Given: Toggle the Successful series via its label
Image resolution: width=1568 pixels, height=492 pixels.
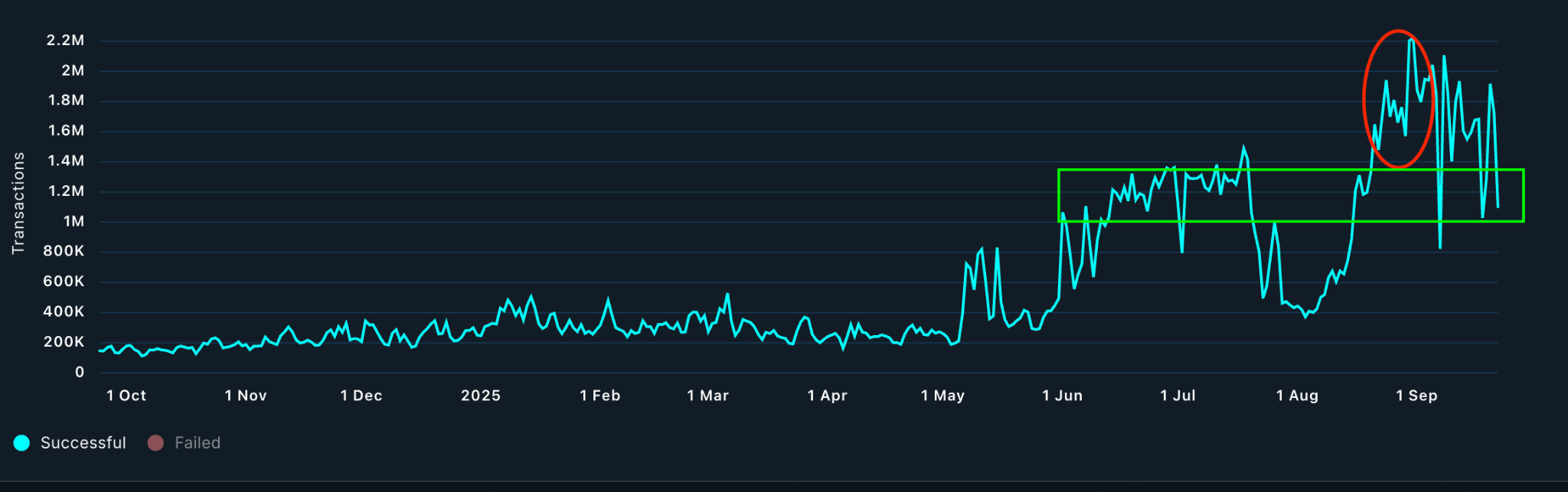Looking at the screenshot, I should [x=83, y=443].
